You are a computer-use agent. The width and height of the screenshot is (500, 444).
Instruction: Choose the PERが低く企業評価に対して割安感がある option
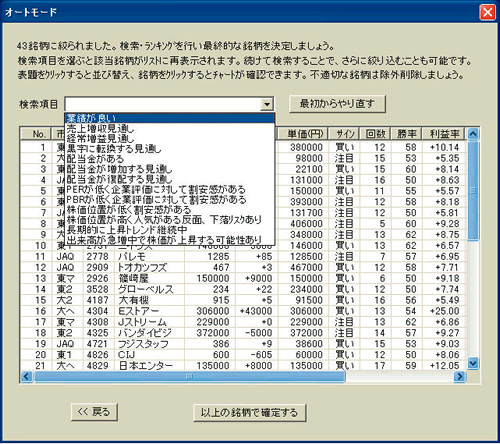click(169, 189)
